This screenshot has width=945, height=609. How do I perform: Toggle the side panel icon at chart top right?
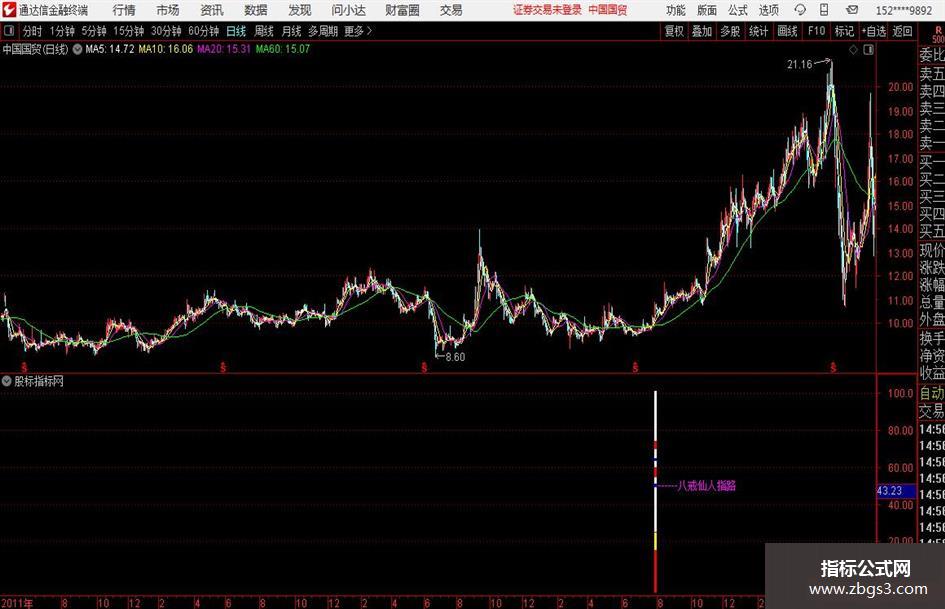[868, 50]
